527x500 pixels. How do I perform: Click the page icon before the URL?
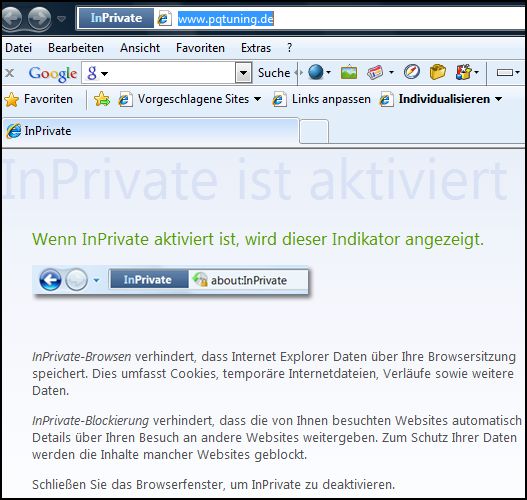coord(164,18)
